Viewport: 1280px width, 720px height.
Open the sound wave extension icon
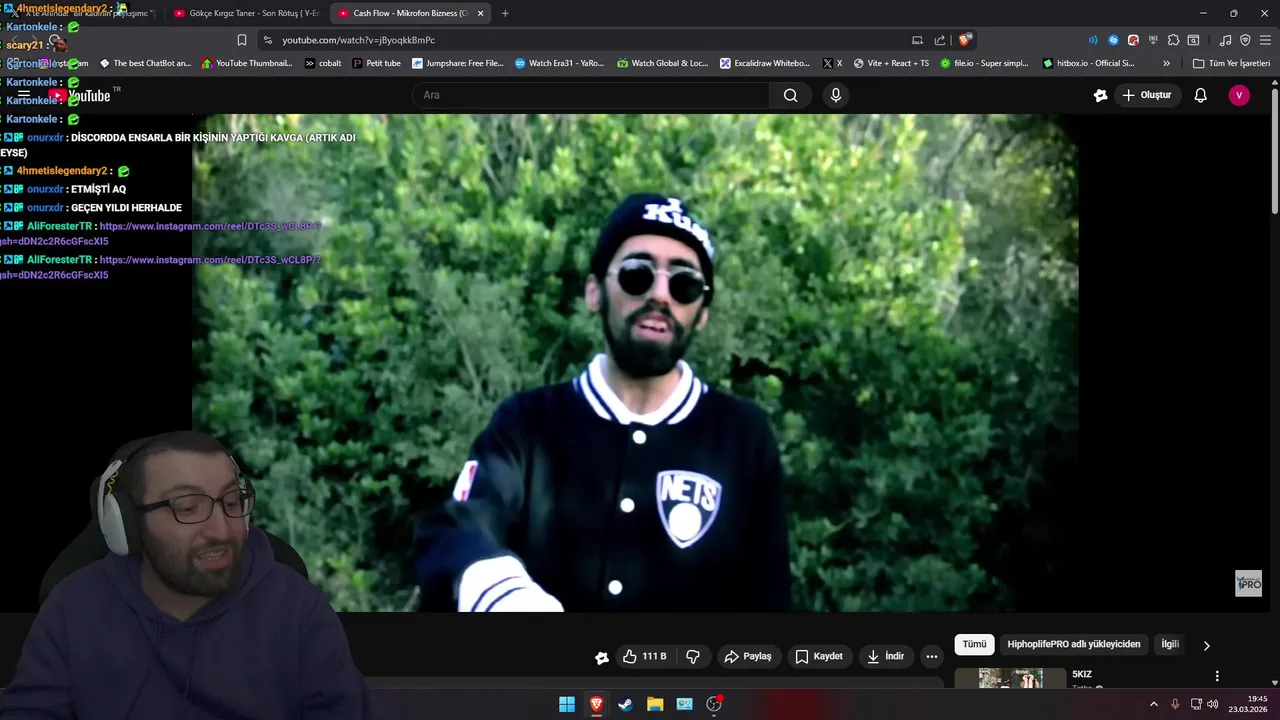(x=1093, y=40)
